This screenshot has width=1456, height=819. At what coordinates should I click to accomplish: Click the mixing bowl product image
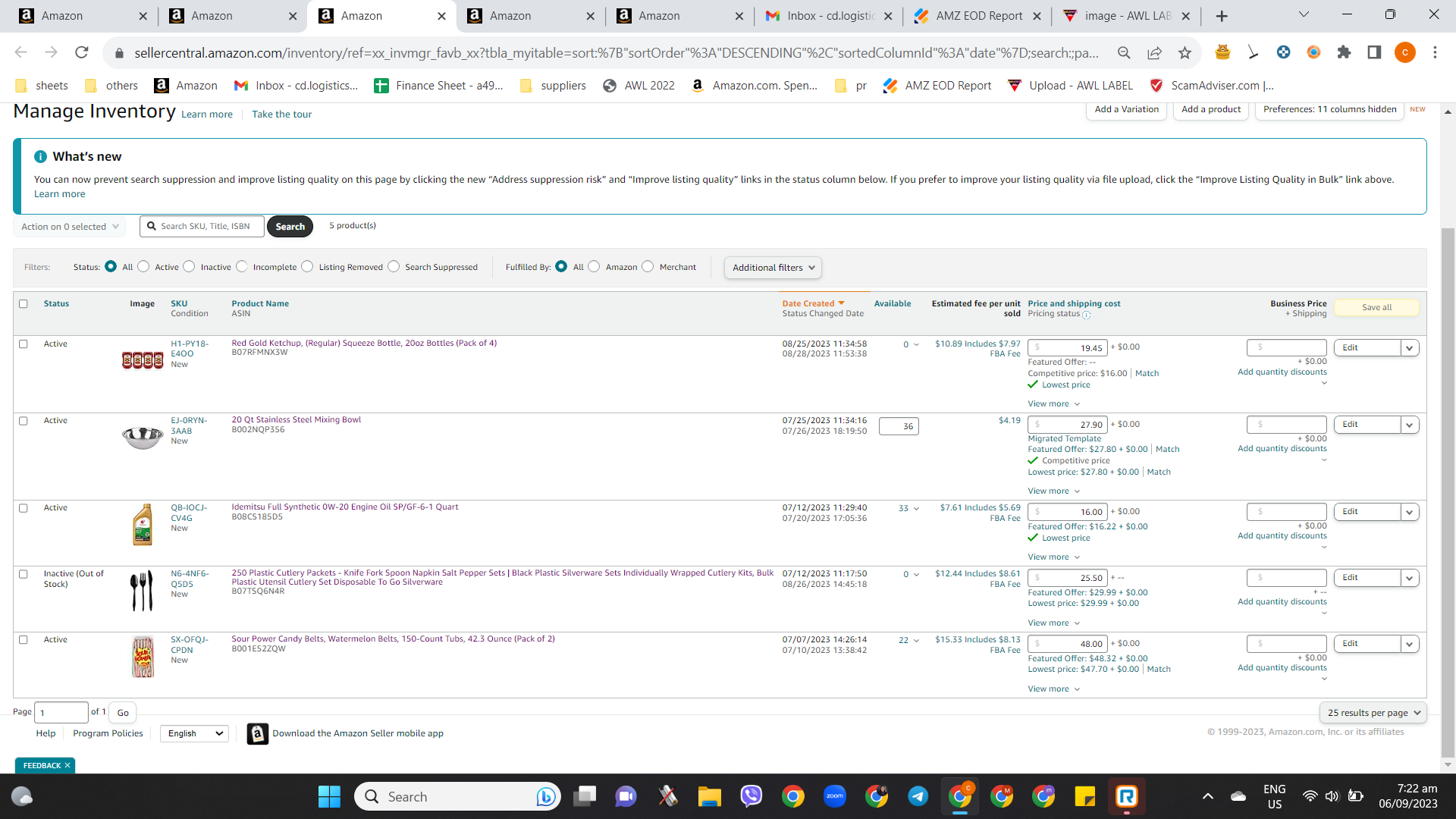[x=143, y=438]
